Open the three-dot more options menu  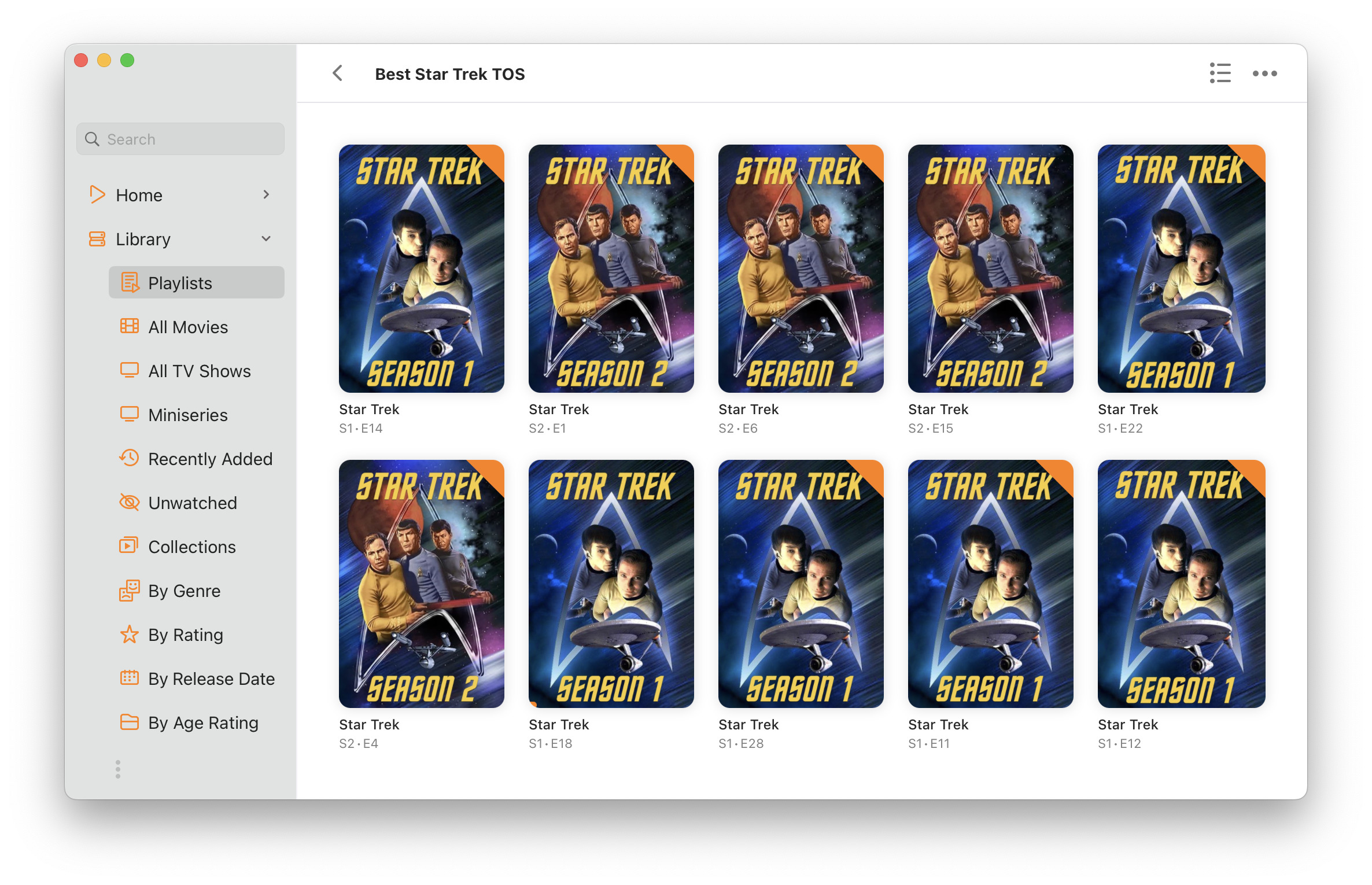(1264, 73)
